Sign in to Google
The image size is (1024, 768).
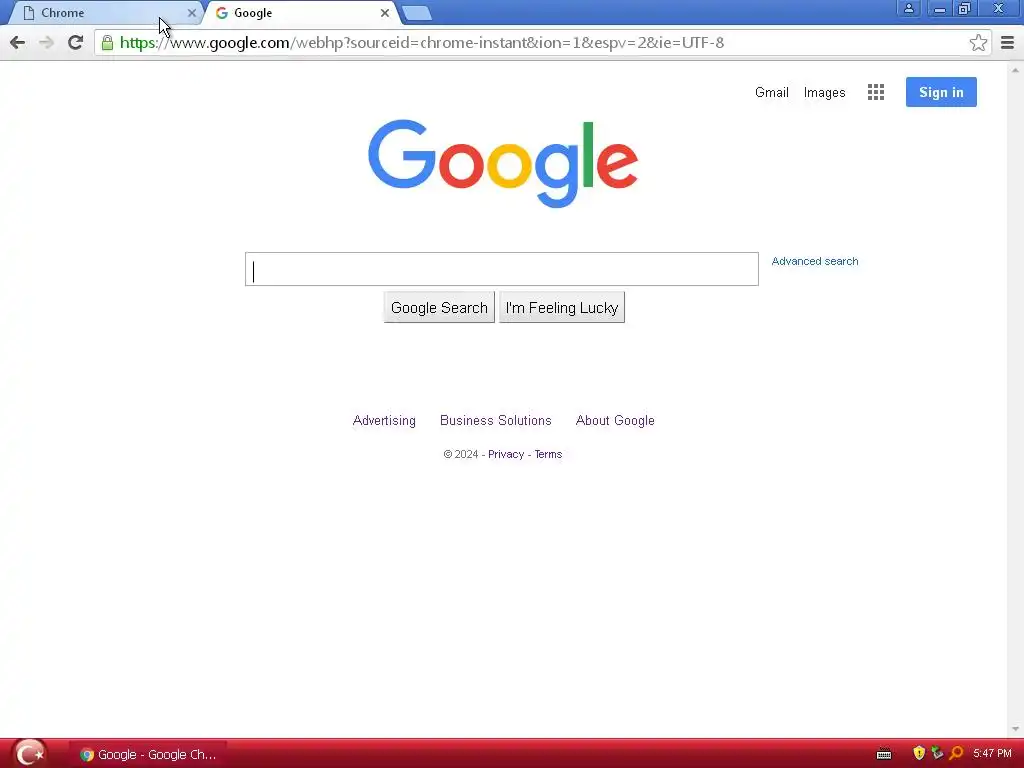pos(941,92)
